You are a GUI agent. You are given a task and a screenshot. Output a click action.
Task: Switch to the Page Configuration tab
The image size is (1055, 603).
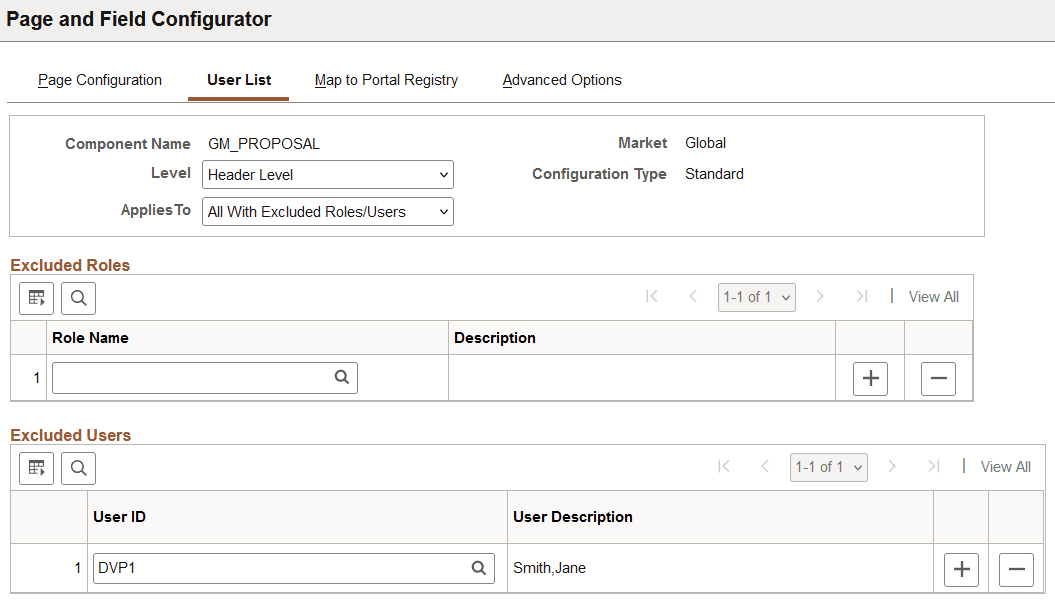click(99, 80)
